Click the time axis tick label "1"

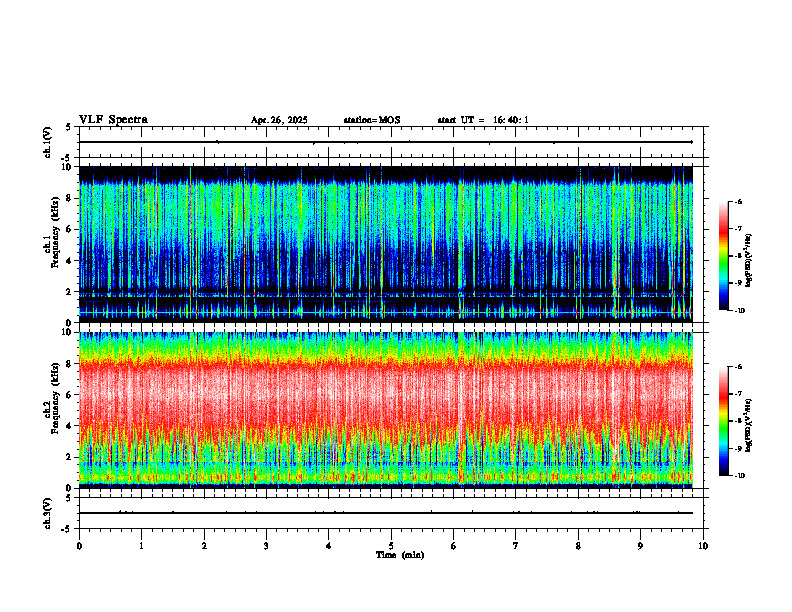click(x=141, y=546)
